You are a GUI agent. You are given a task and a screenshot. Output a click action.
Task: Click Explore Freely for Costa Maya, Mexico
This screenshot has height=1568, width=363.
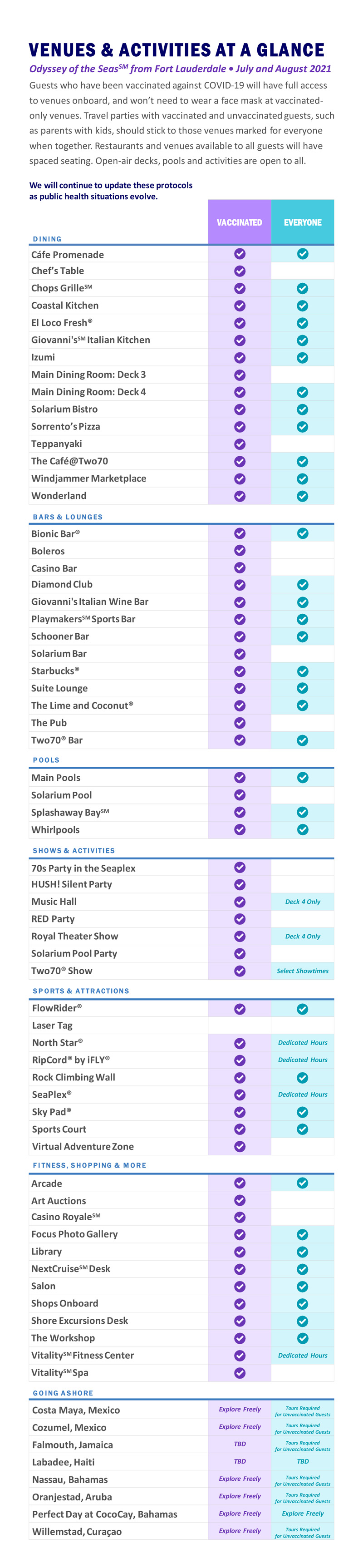coord(240,1409)
